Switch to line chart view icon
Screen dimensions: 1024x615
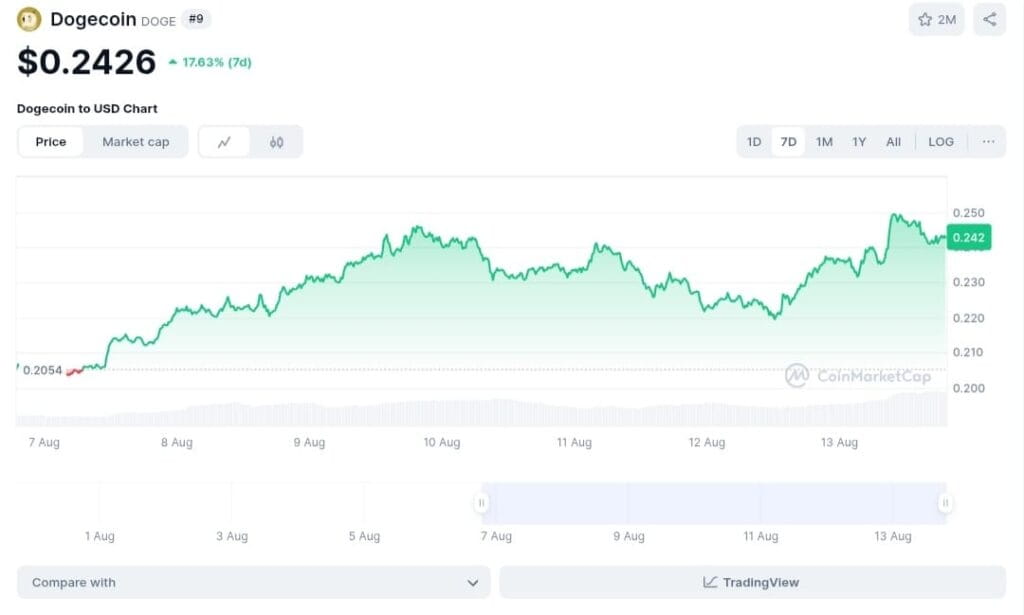pos(225,142)
